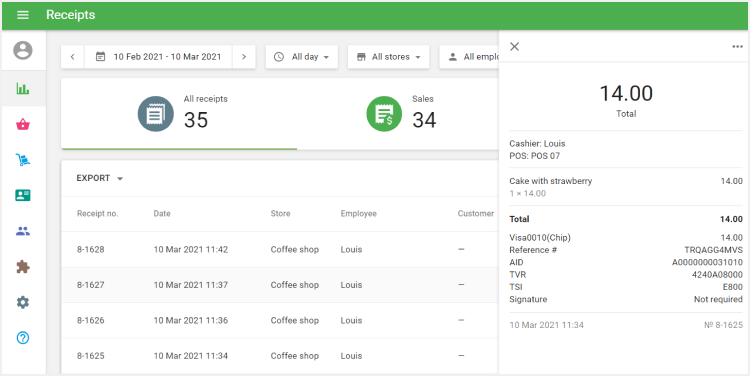Open the hamburger navigation menu

(22, 15)
